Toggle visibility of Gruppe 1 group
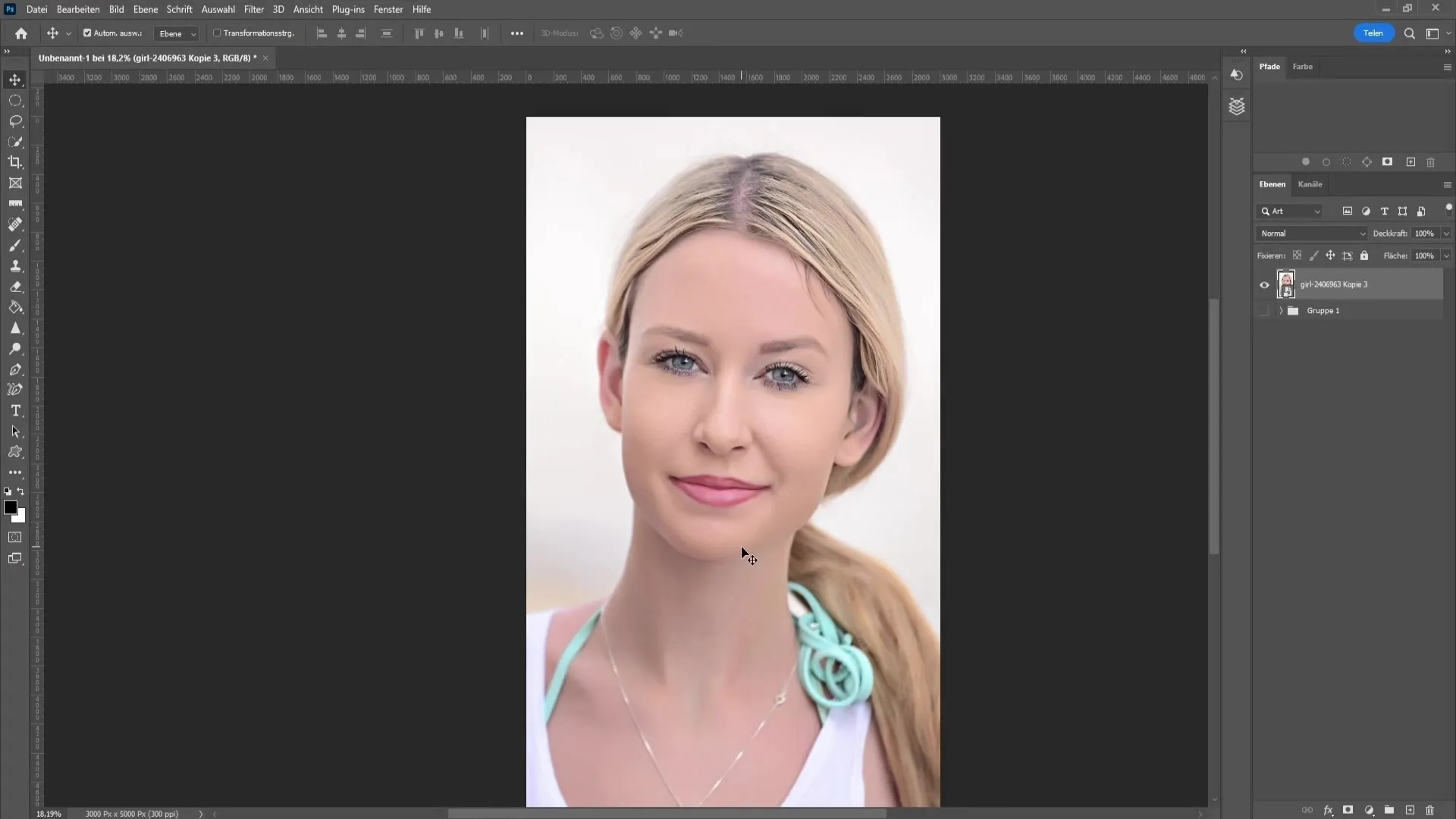The image size is (1456, 819). (x=1265, y=310)
